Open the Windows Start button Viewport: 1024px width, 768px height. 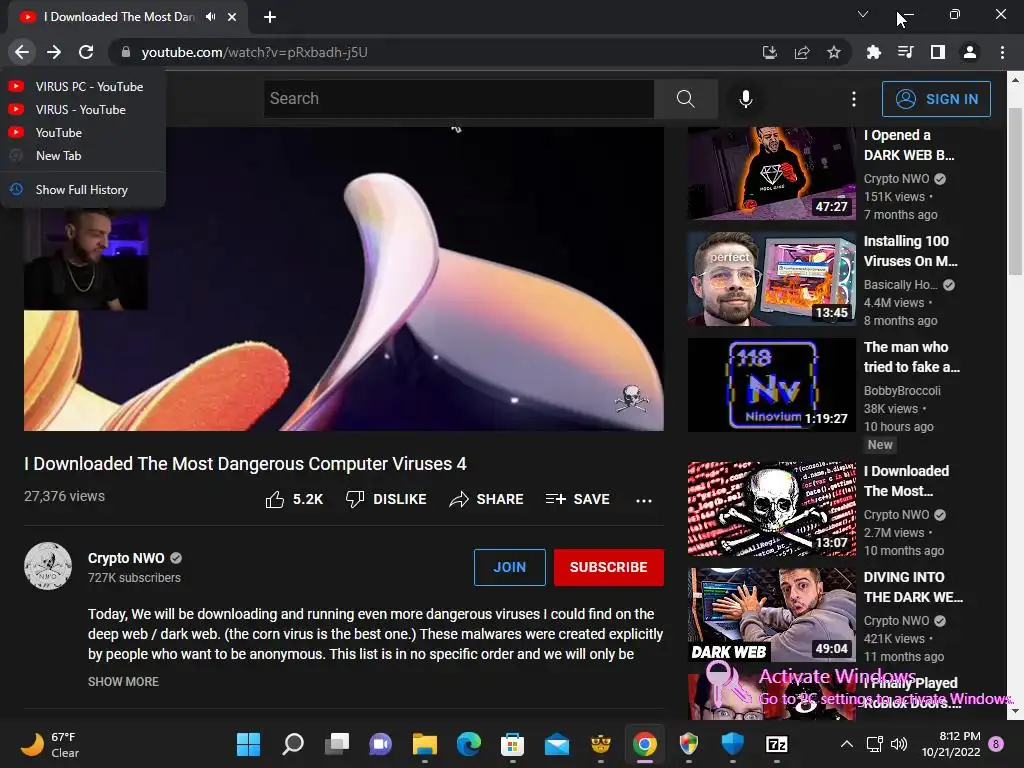(248, 744)
